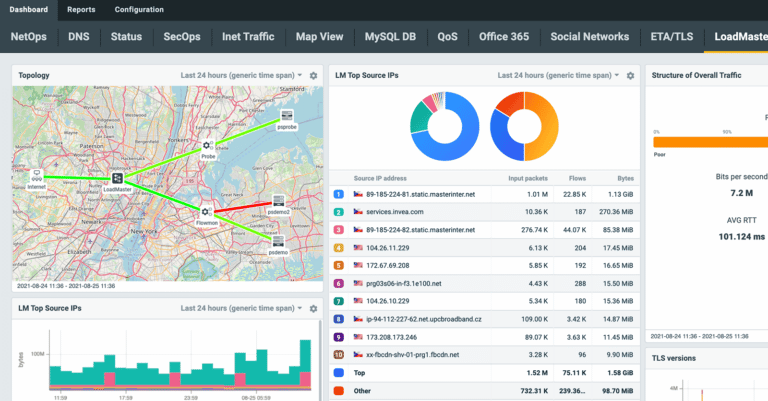Click rank 8 dark blue badge

tap(338, 319)
